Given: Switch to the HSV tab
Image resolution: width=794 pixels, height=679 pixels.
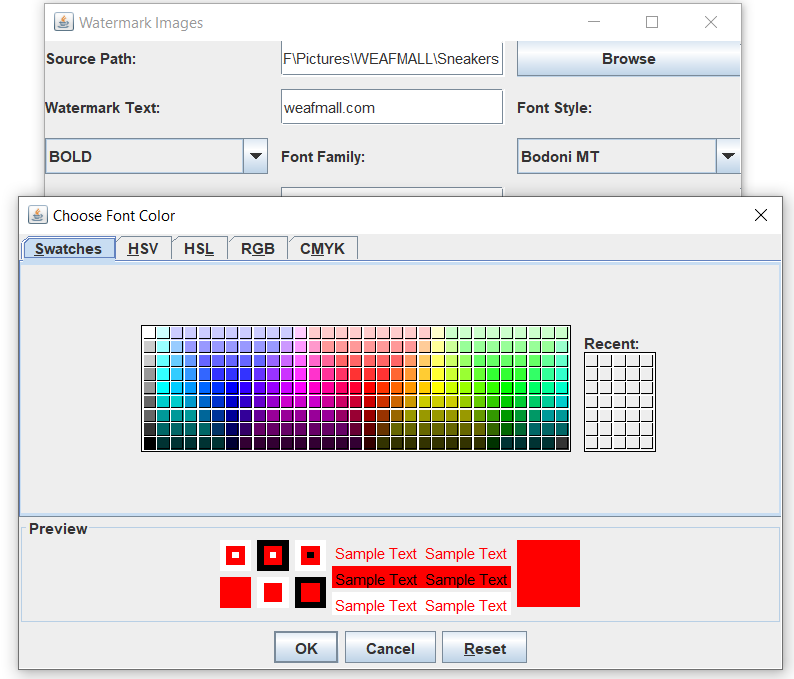Looking at the screenshot, I should (x=143, y=249).
